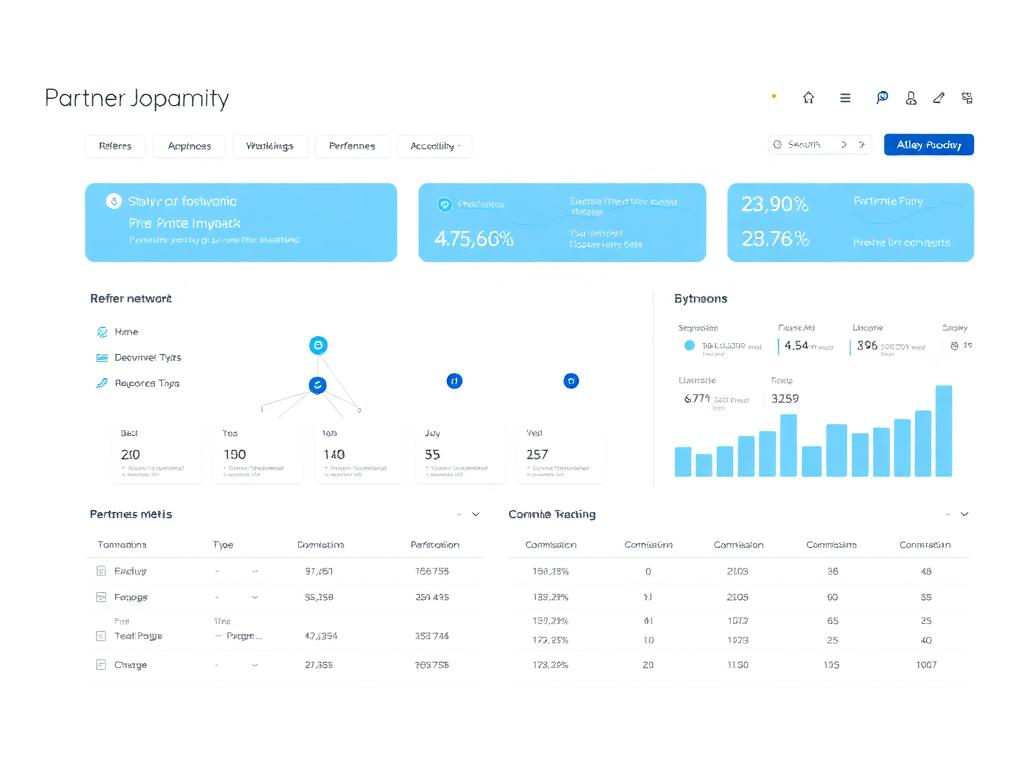Click the Atley Puodny button
This screenshot has width=1024, height=768.
click(x=928, y=144)
